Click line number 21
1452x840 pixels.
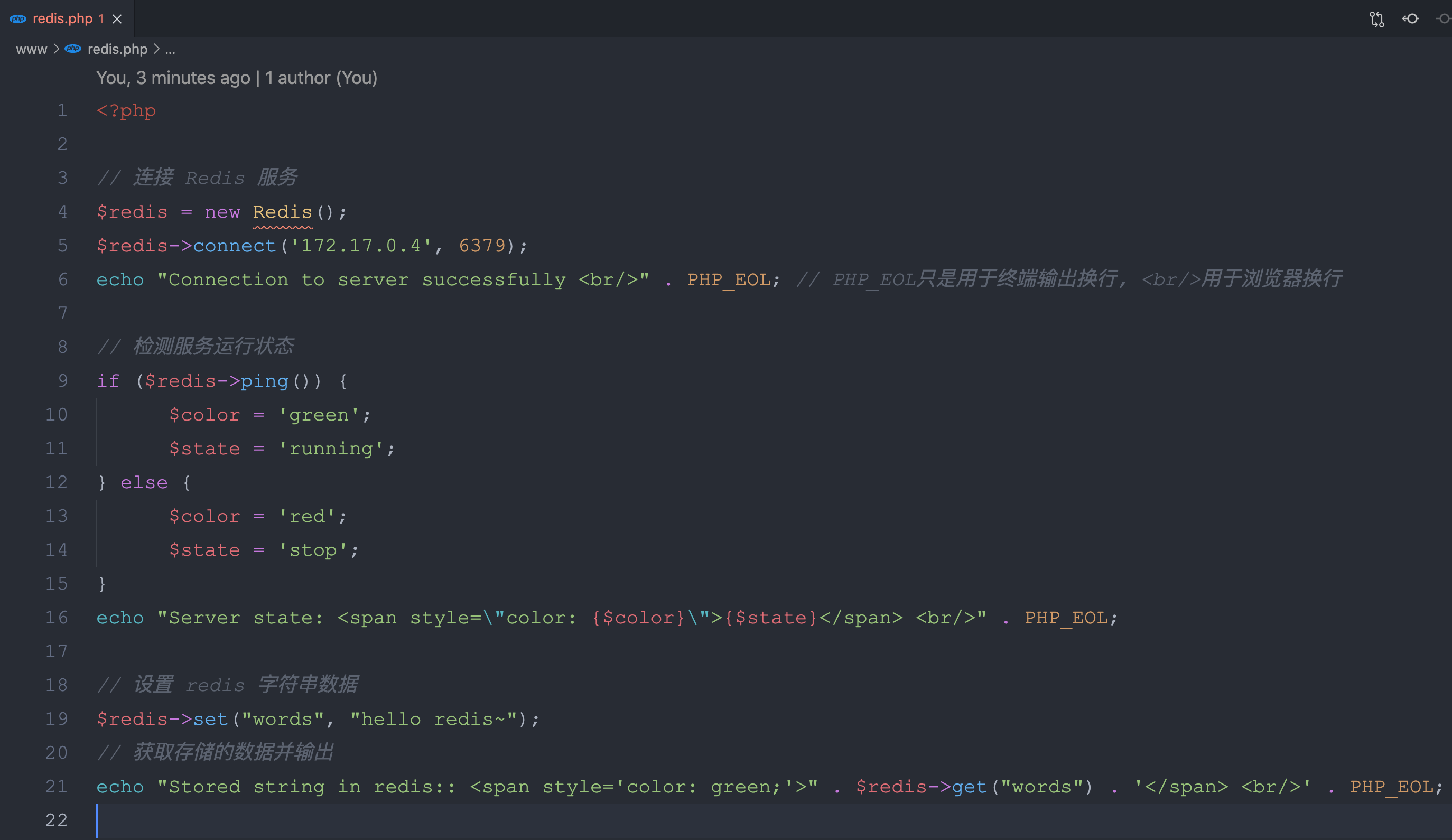[56, 786]
